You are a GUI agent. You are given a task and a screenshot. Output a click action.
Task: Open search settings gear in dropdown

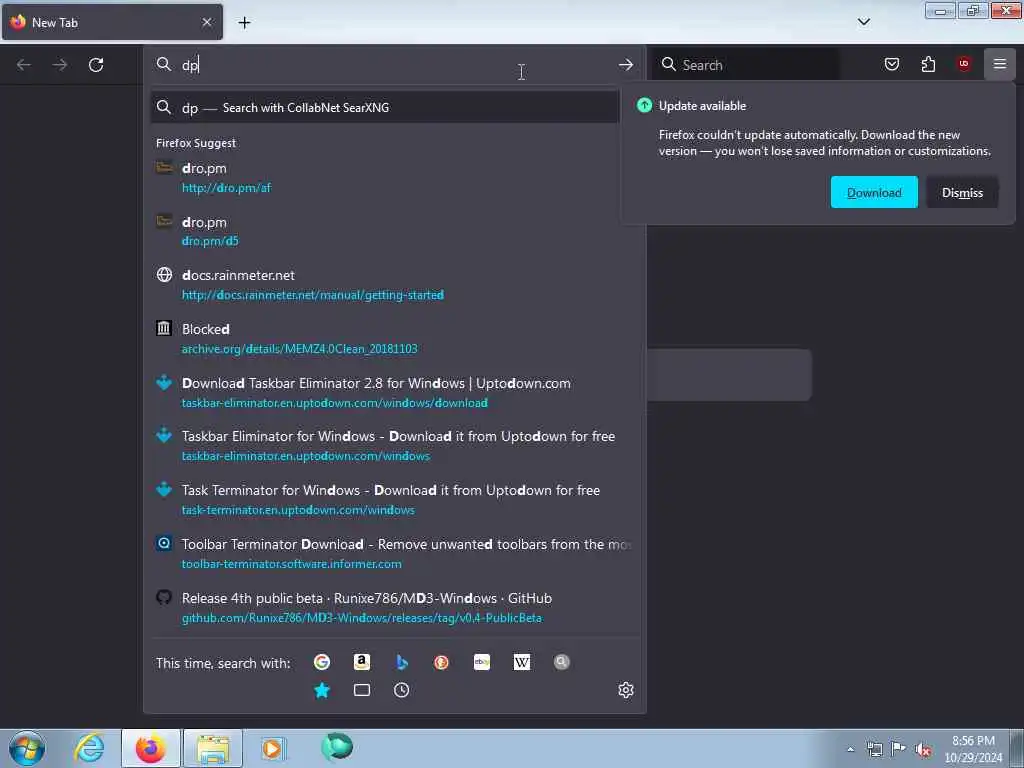click(x=626, y=690)
